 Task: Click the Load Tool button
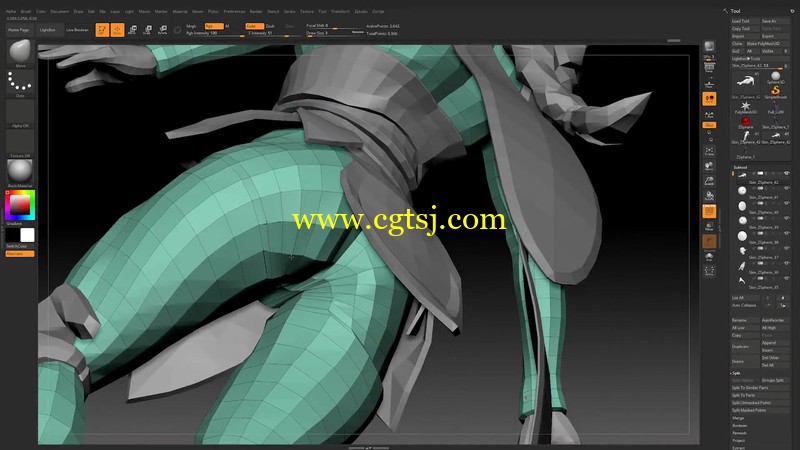[x=745, y=21]
